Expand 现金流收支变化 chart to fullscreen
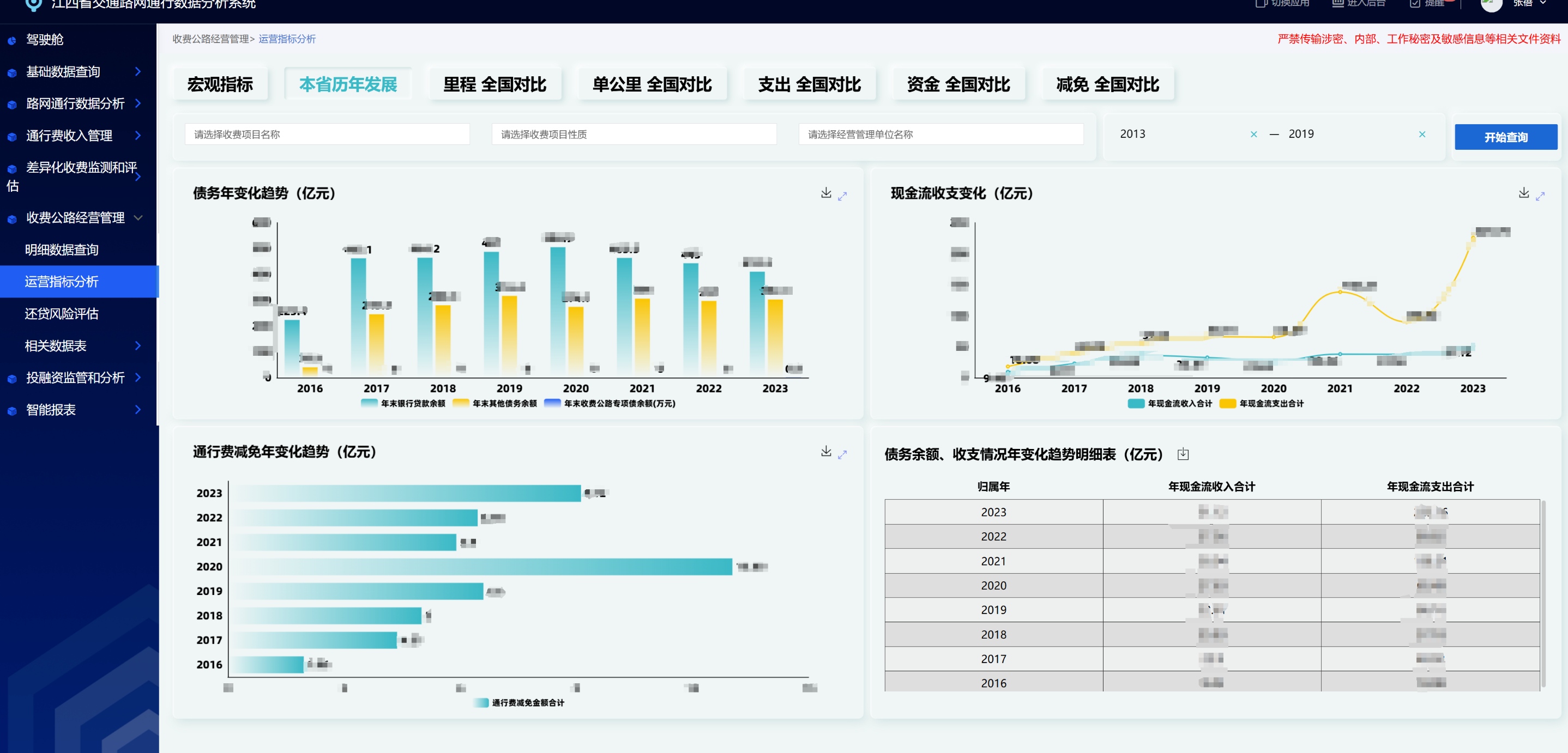 coord(1541,196)
